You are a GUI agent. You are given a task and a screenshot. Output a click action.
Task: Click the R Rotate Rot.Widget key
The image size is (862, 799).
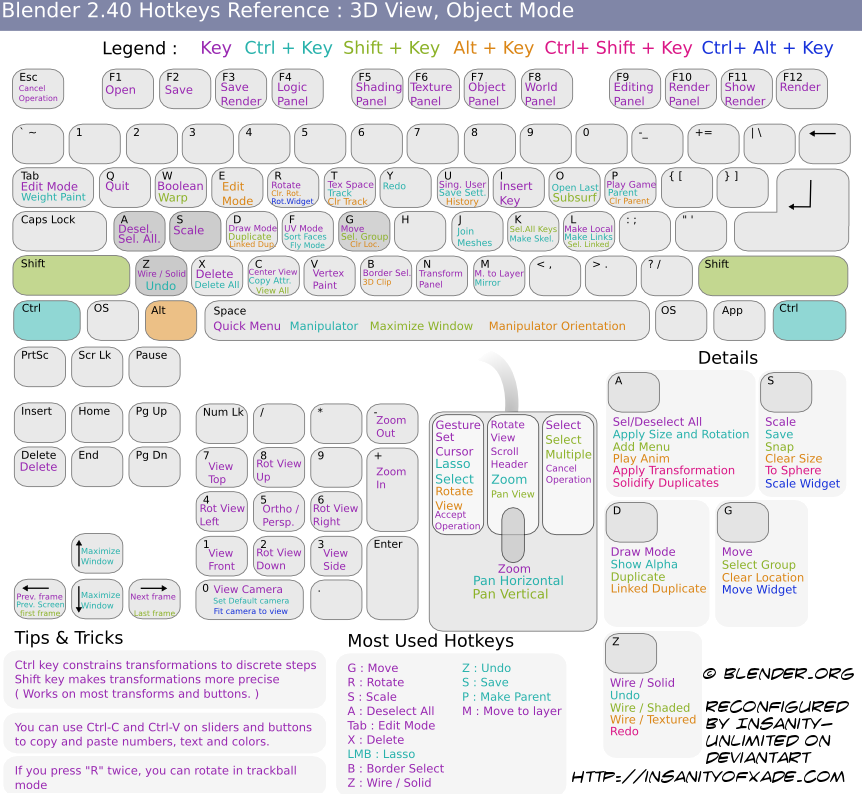pyautogui.click(x=293, y=188)
